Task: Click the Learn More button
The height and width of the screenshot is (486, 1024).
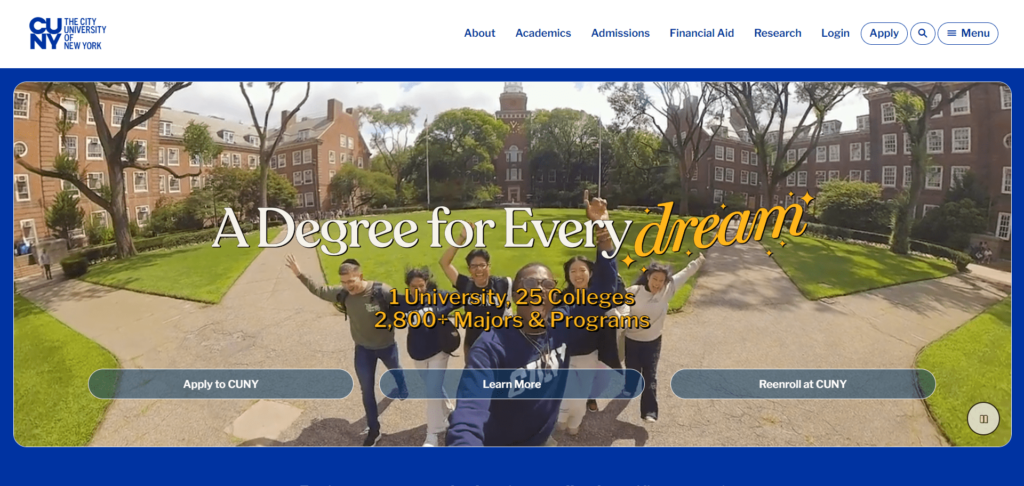Action: 511,384
